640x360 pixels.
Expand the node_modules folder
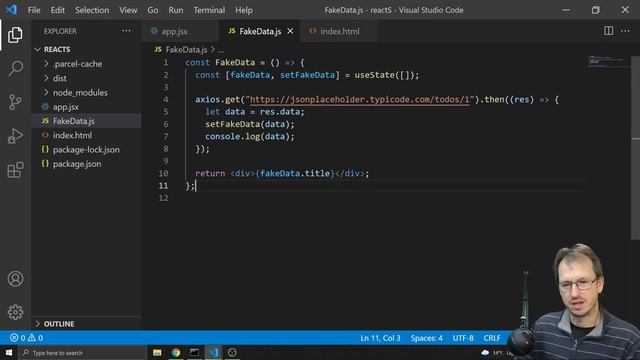click(46, 92)
